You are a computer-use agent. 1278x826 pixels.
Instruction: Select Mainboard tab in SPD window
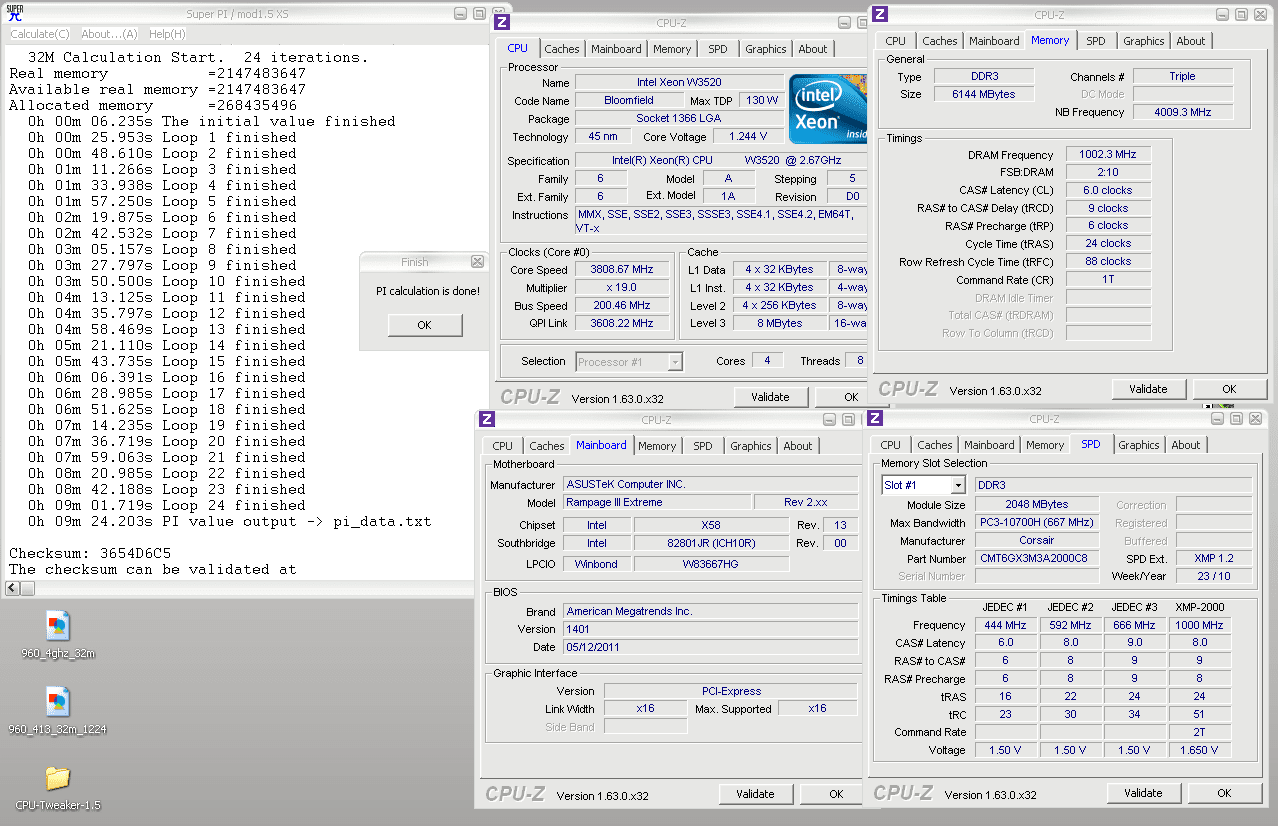989,445
